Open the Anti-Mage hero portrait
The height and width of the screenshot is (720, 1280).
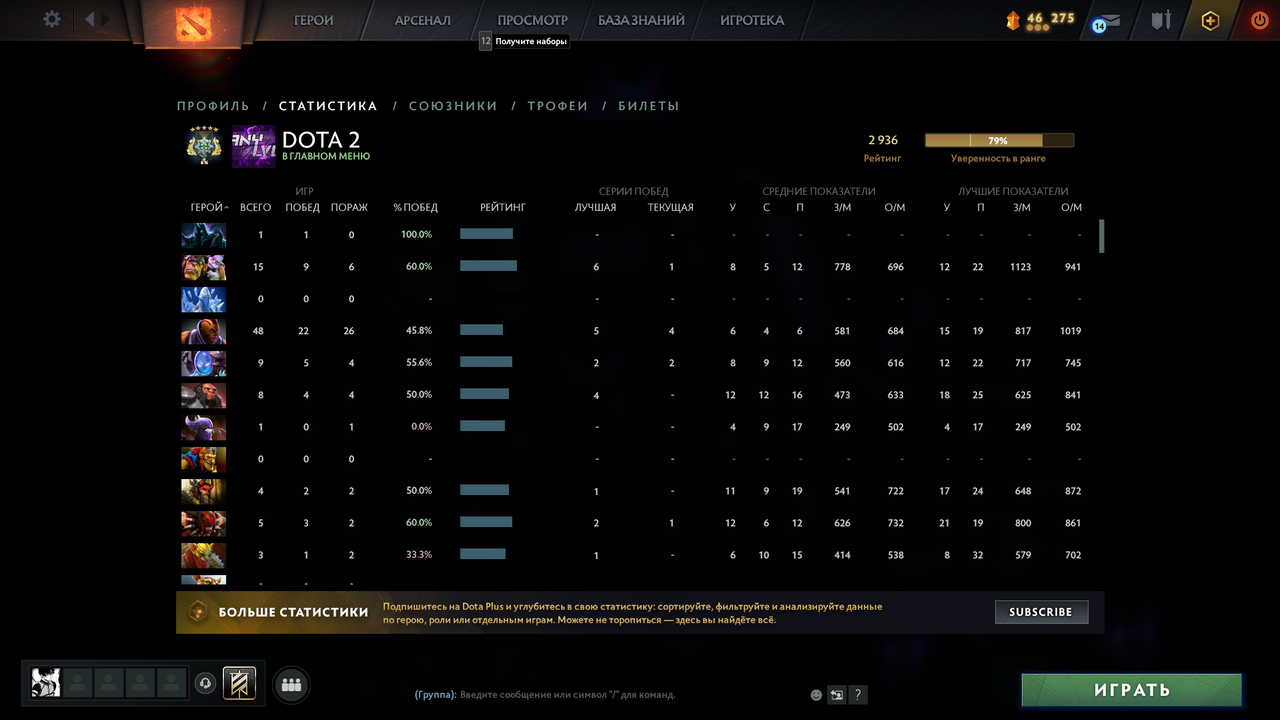(x=203, y=331)
